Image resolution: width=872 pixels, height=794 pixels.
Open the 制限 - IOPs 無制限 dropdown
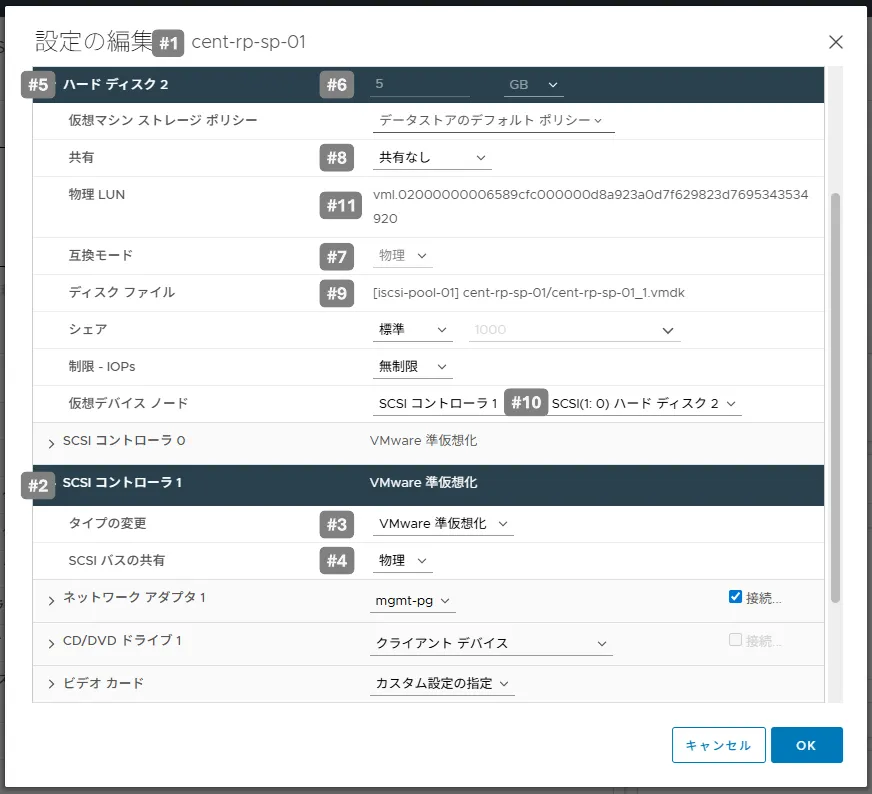[x=414, y=367]
